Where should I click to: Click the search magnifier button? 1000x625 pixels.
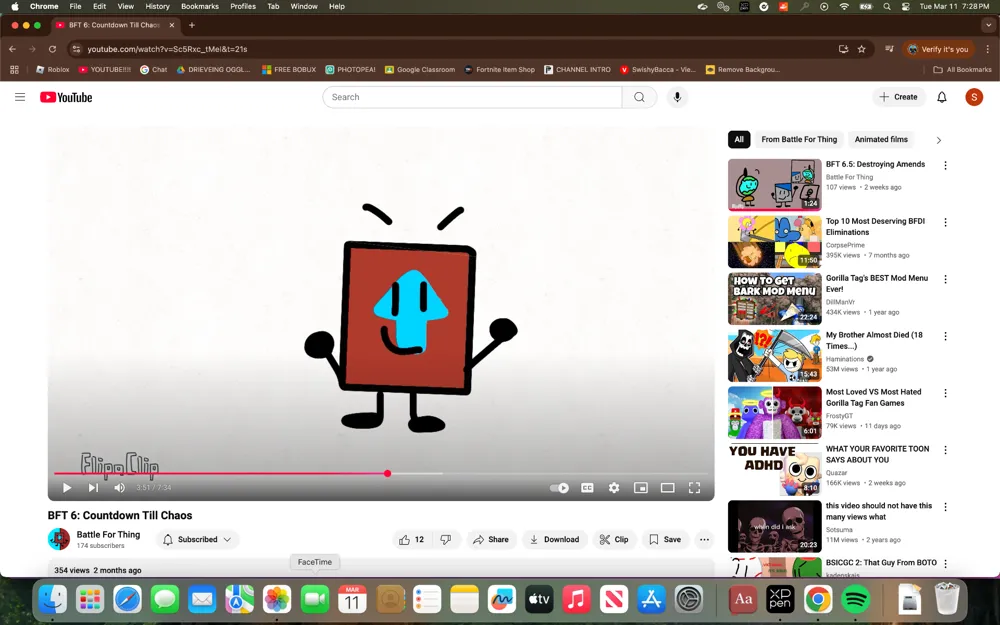tap(639, 97)
